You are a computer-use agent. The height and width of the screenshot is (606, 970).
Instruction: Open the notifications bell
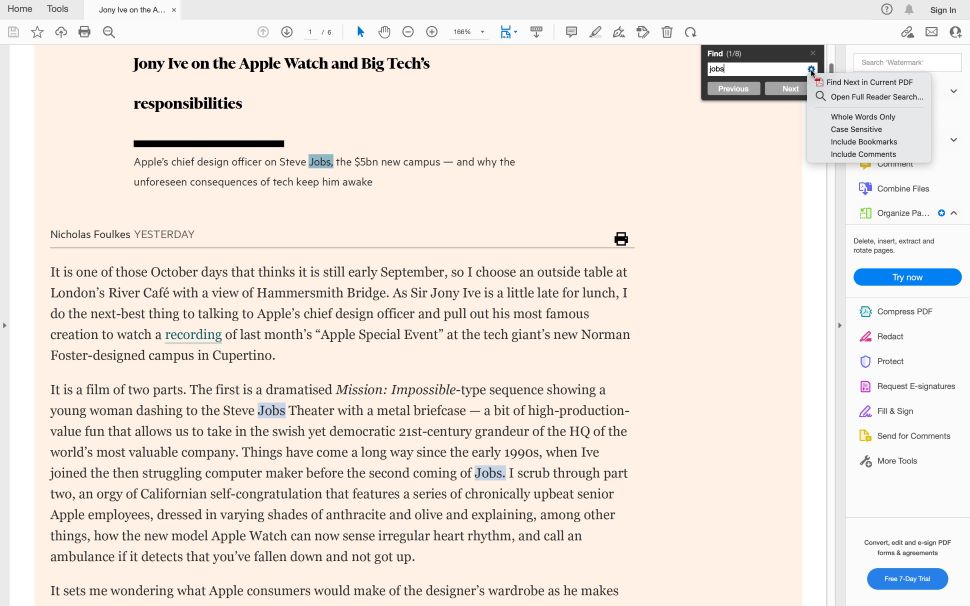coord(909,9)
